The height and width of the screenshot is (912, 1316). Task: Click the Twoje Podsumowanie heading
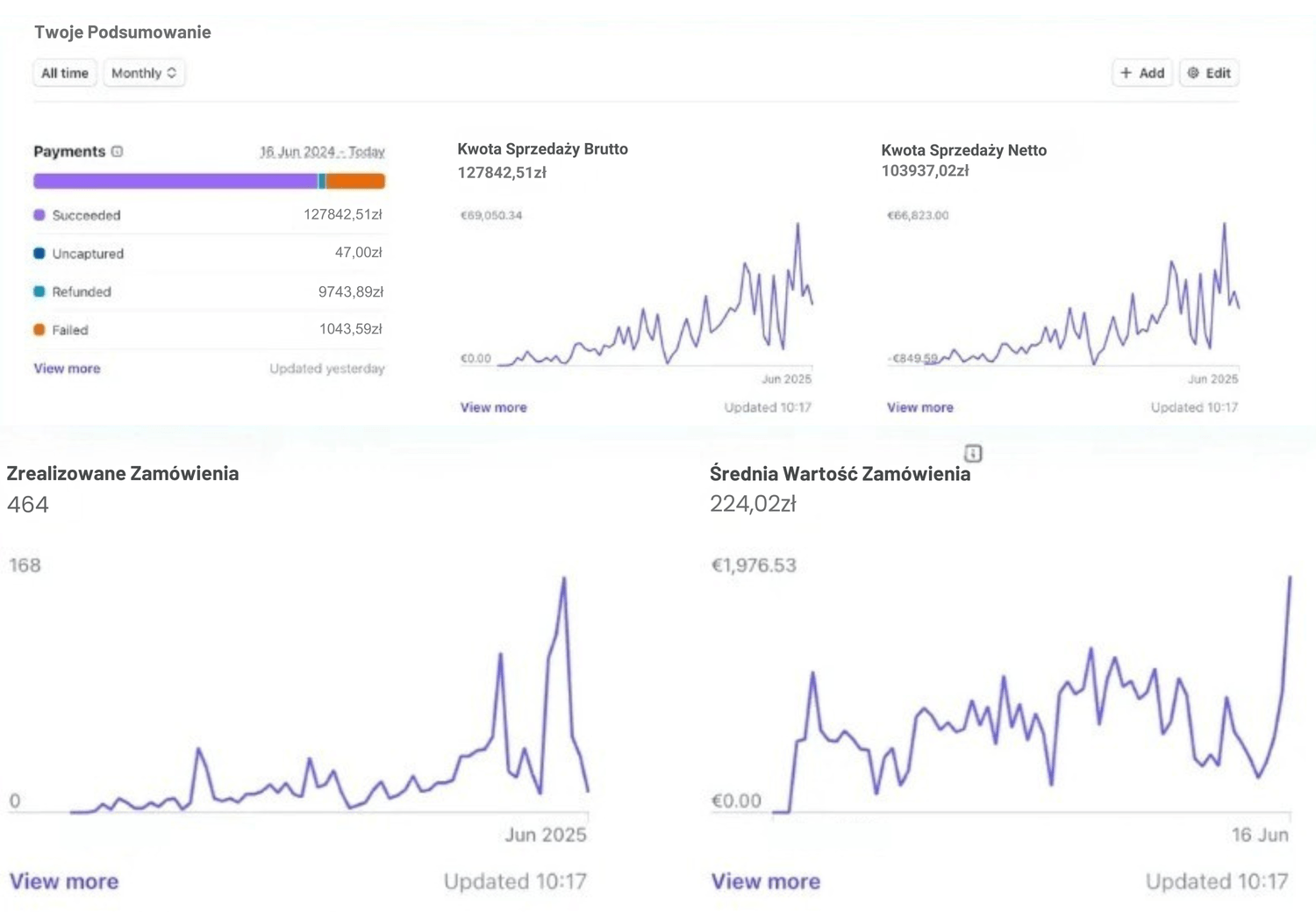coord(123,32)
